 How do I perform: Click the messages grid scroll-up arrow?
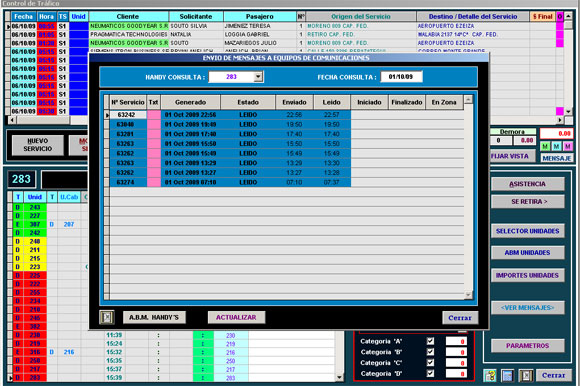[468, 100]
